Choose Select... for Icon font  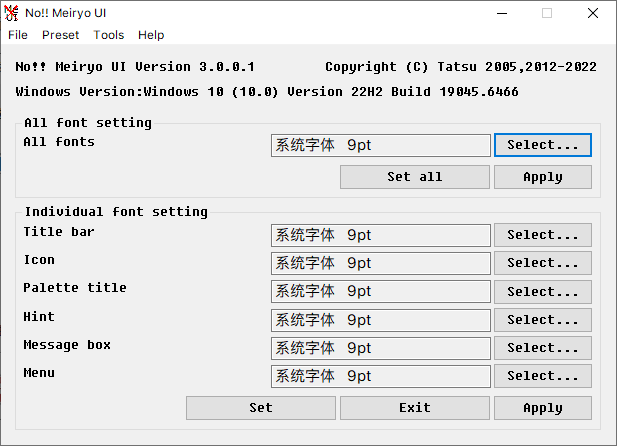coord(543,263)
